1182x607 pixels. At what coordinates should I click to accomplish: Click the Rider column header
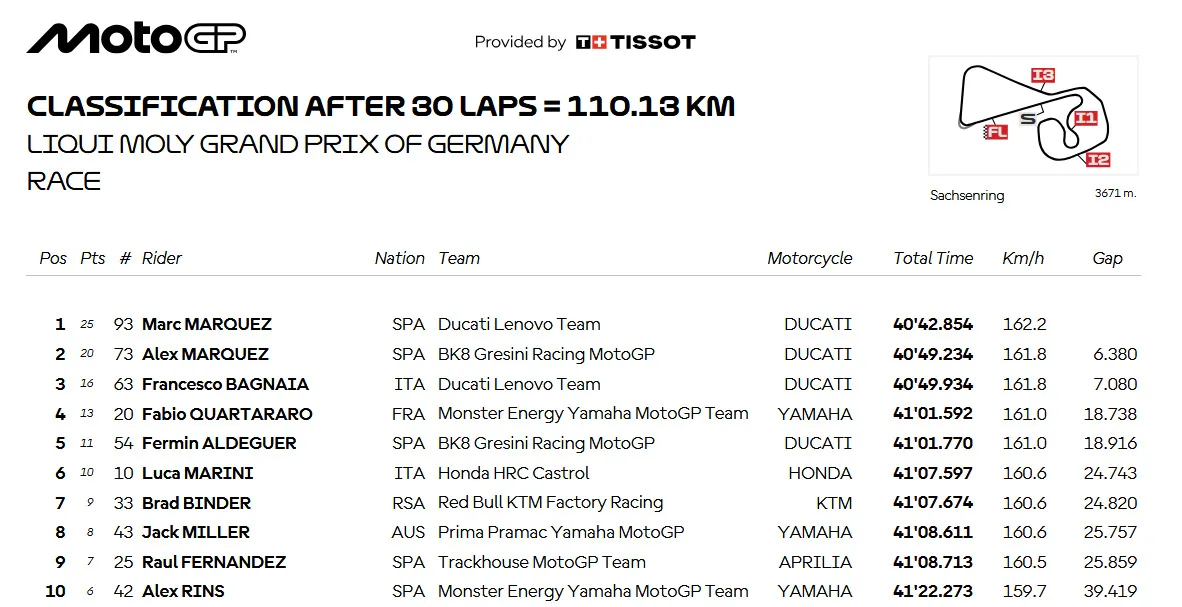pos(162,258)
